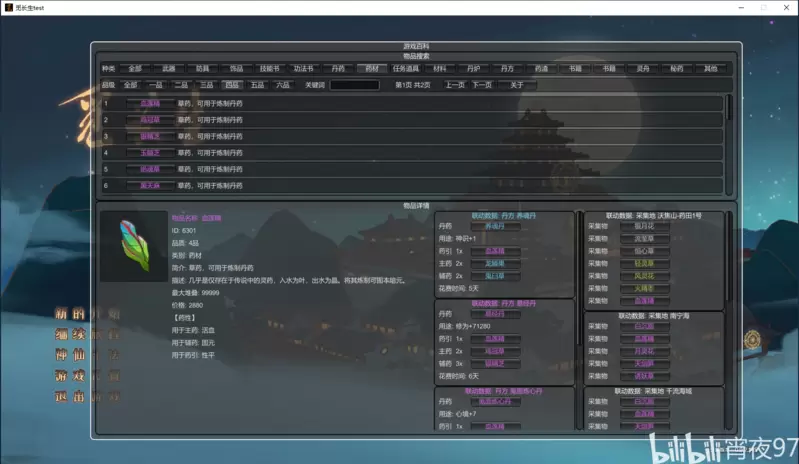The height and width of the screenshot is (464, 799).
Task: Open the 凤灵花 gatherable item link
Action: click(645, 276)
